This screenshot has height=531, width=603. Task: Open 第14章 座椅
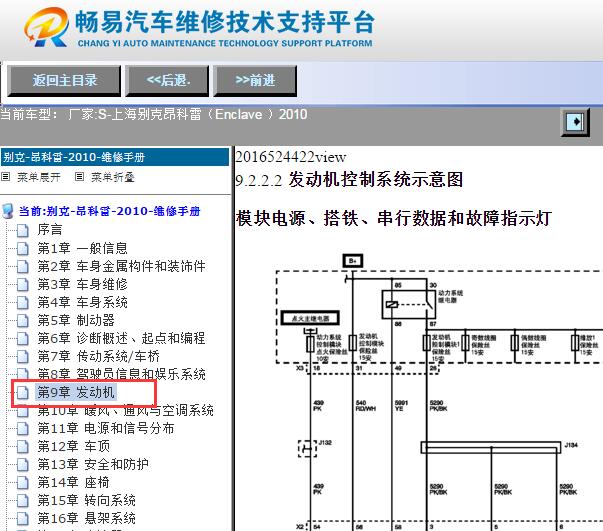pyautogui.click(x=73, y=483)
